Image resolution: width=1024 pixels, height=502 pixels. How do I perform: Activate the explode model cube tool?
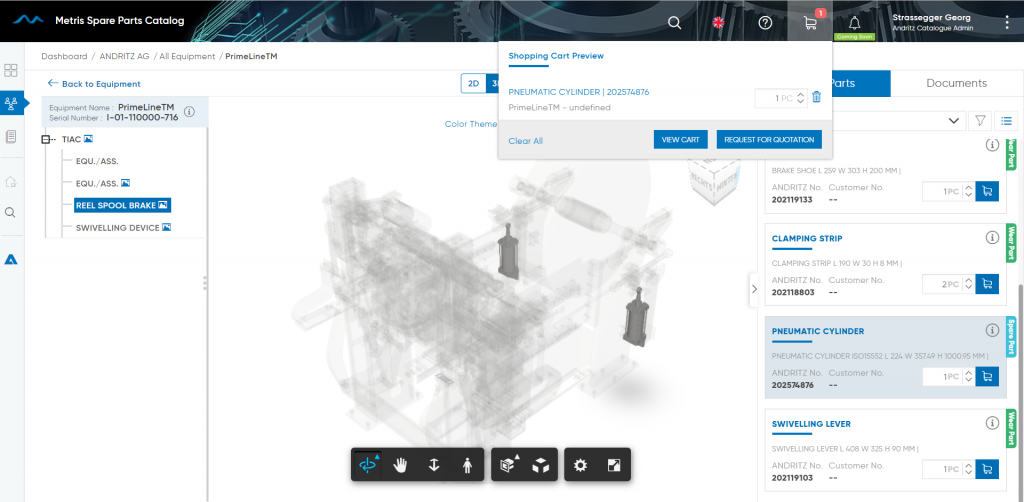coord(541,465)
